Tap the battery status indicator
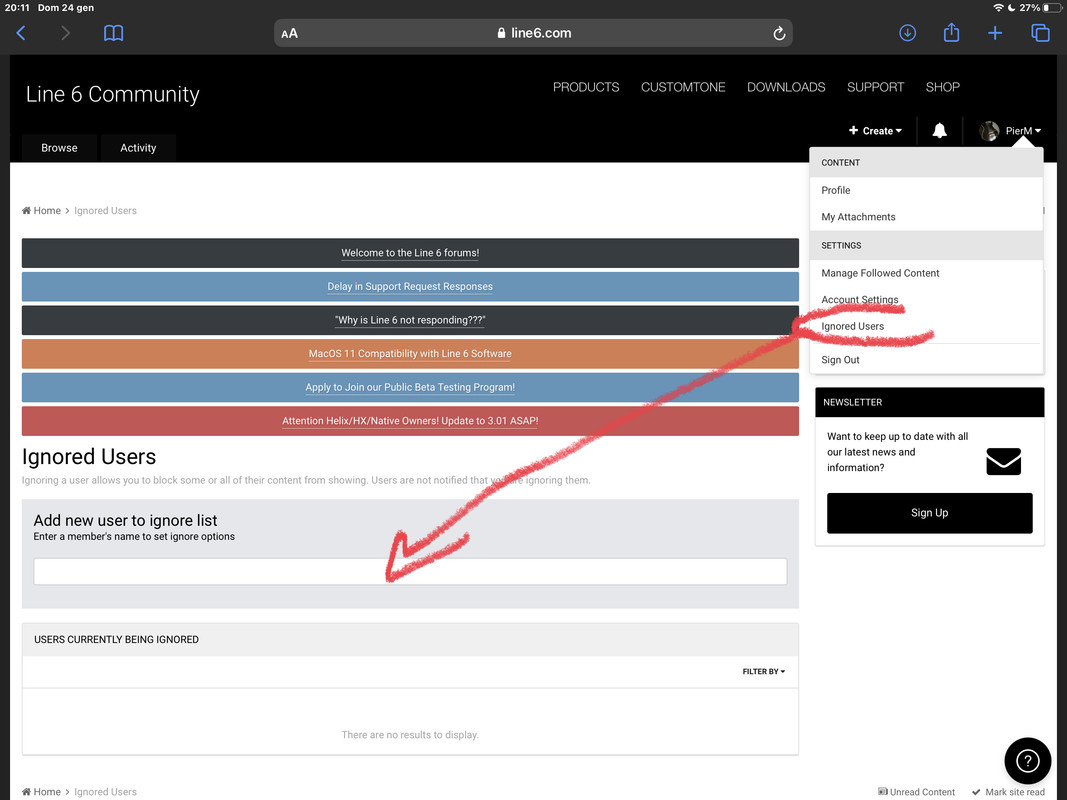The height and width of the screenshot is (800, 1067). click(x=1051, y=7)
